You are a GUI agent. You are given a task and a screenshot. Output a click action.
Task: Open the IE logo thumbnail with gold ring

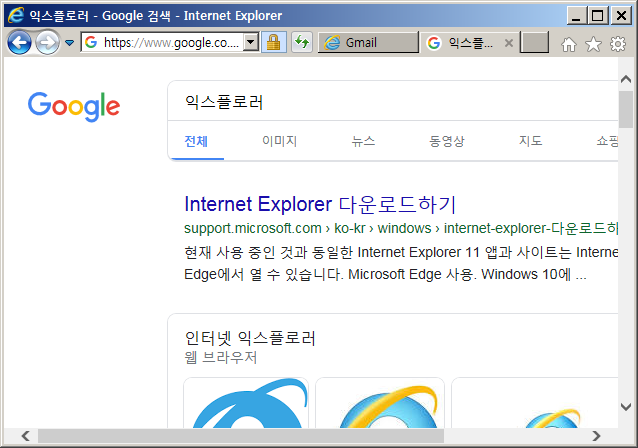(x=380, y=402)
